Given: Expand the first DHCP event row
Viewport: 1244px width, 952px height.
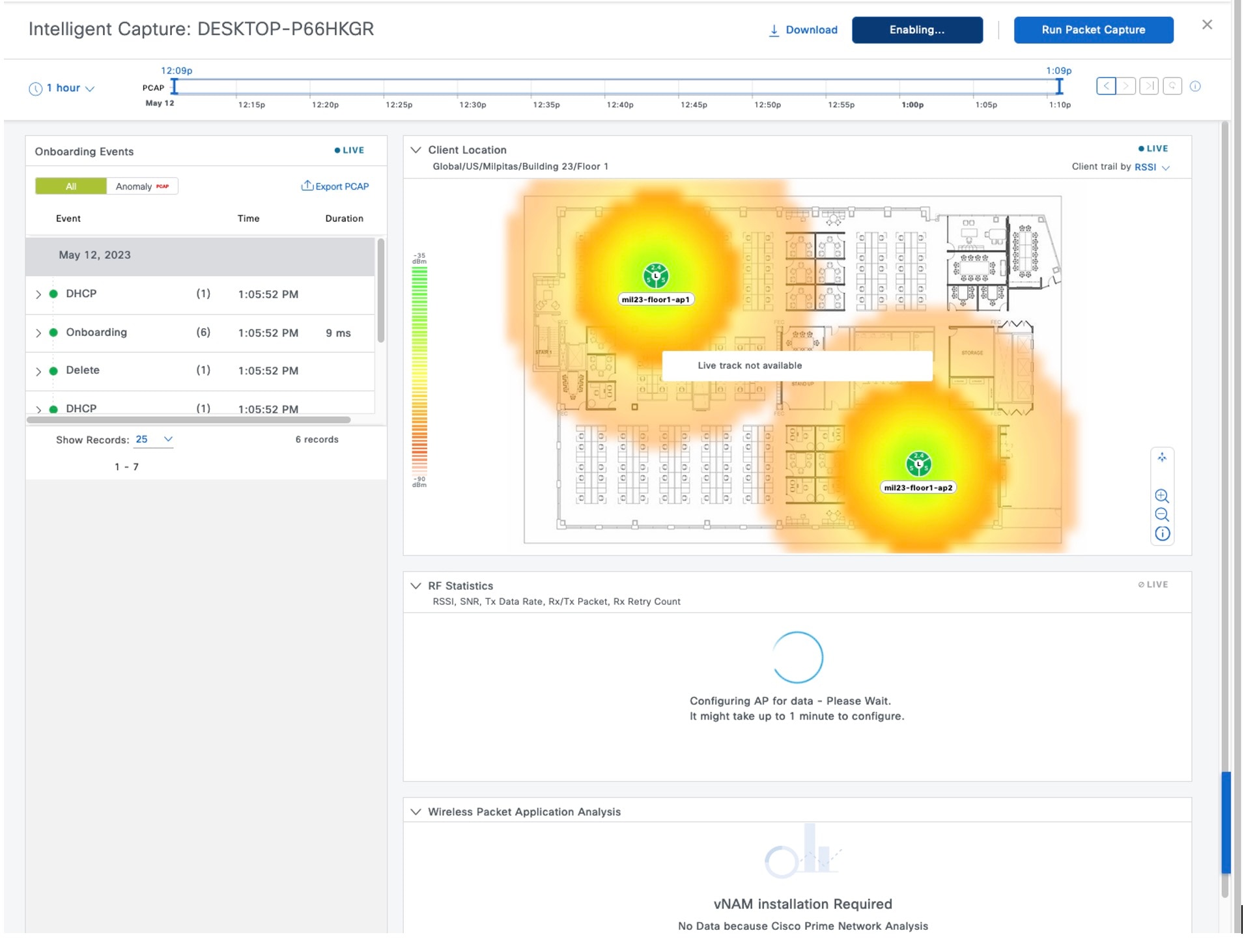Looking at the screenshot, I should [38, 294].
